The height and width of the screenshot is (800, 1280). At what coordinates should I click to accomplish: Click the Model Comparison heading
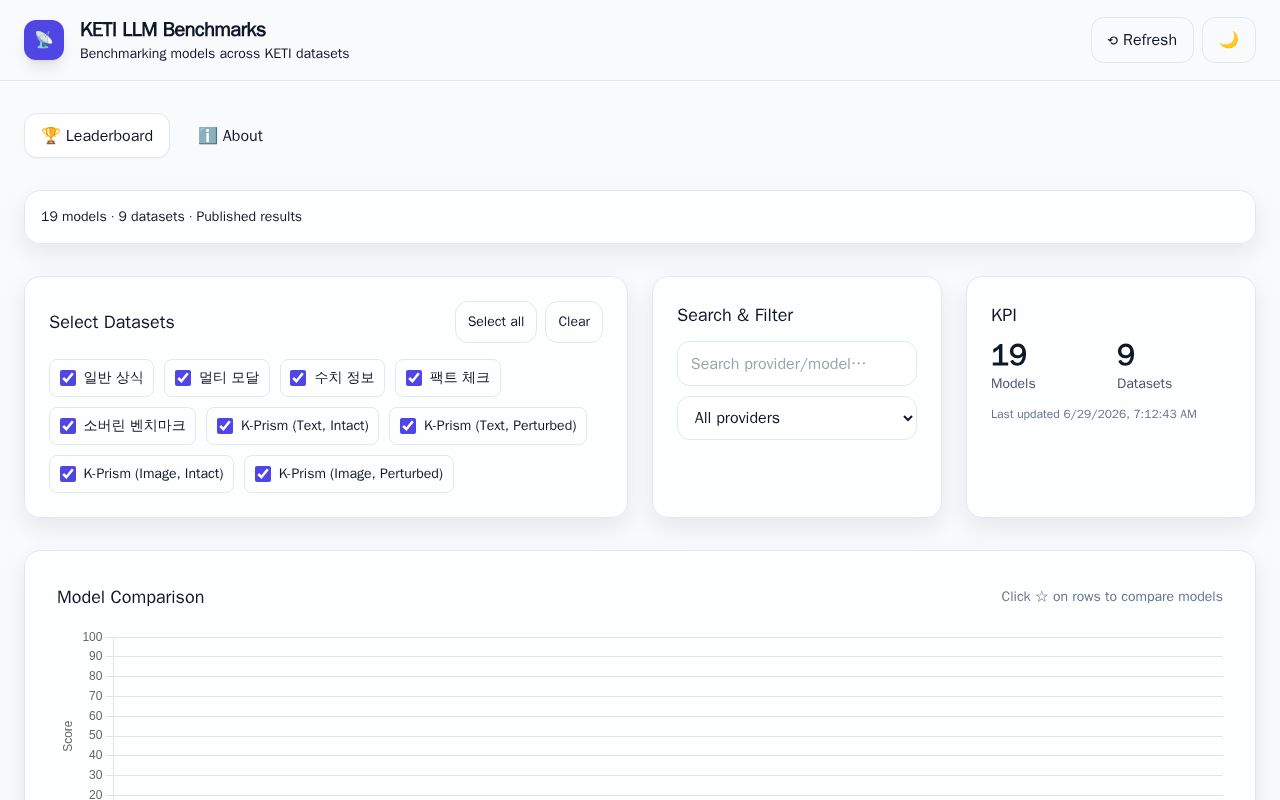click(x=131, y=597)
